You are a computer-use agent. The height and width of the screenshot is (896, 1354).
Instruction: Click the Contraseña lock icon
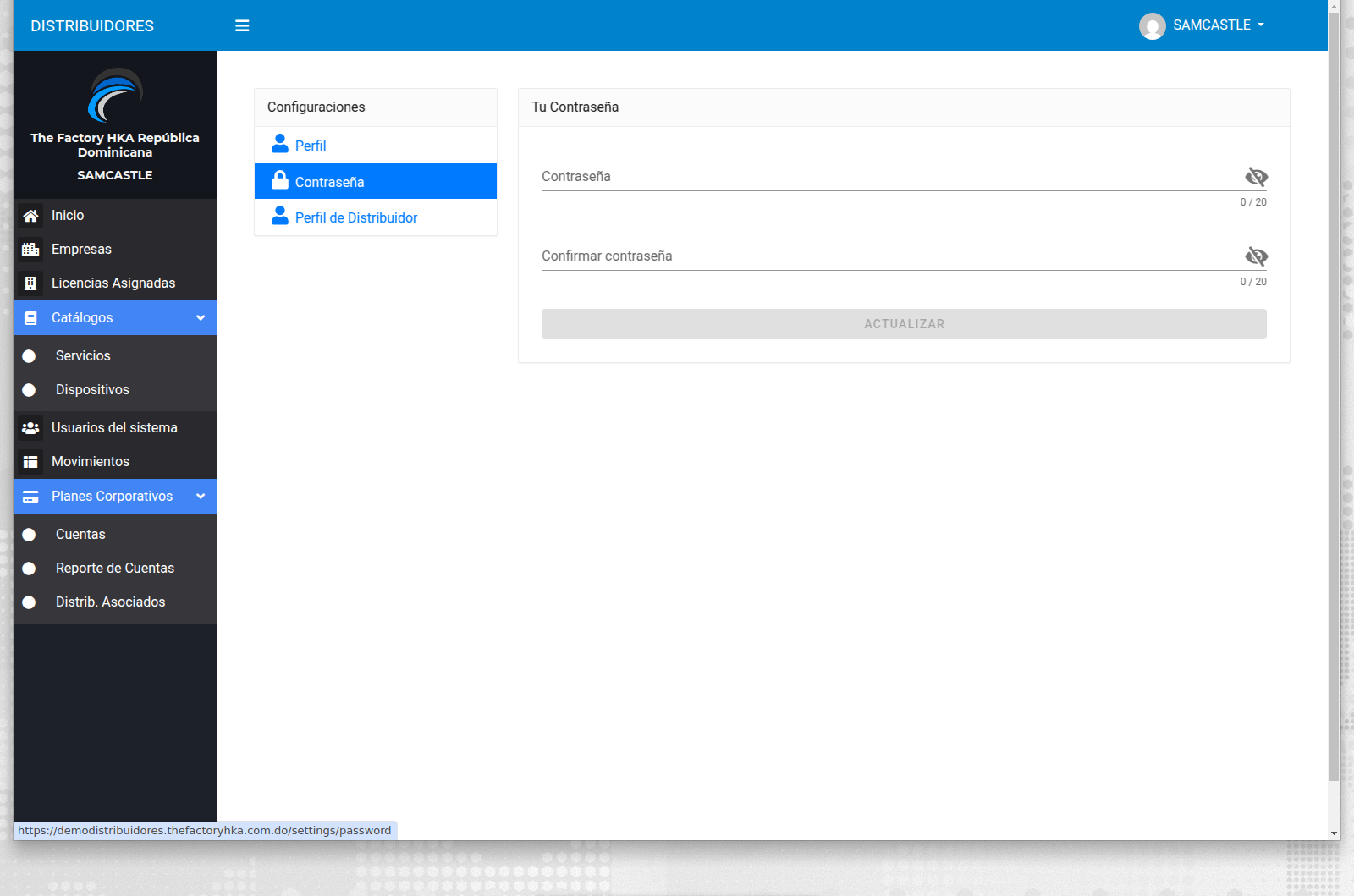pos(280,180)
